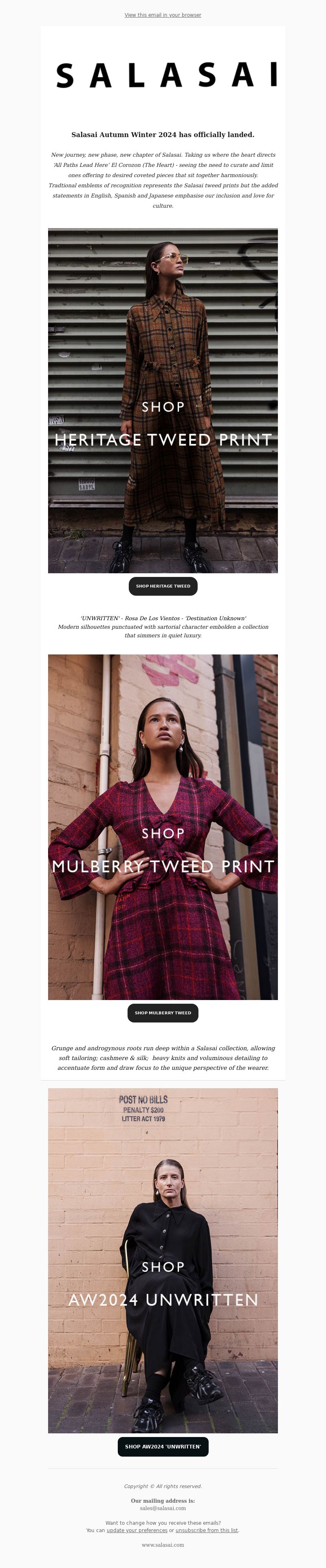Open 'View this email in your browser' link

[x=163, y=15]
